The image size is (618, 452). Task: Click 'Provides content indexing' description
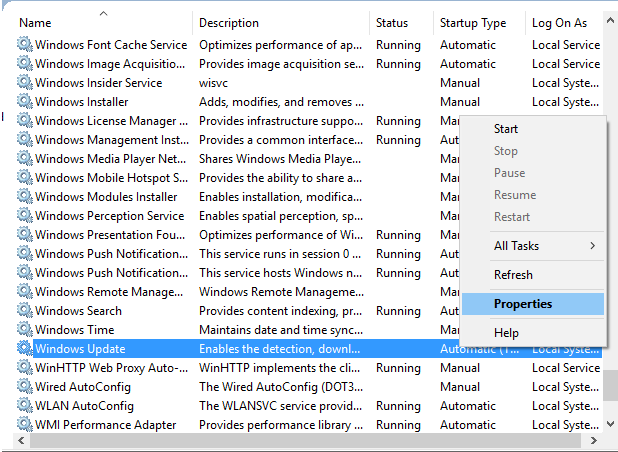pos(281,311)
